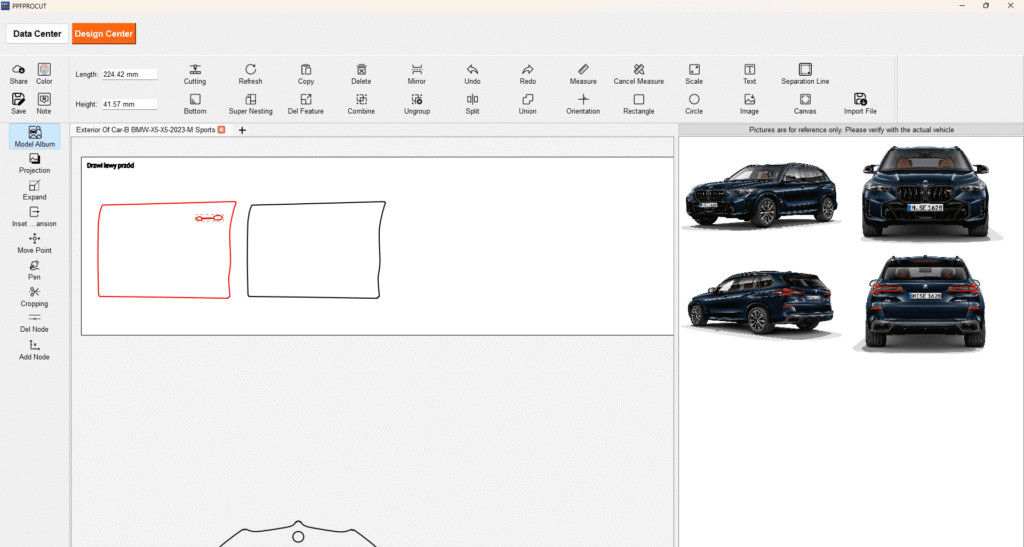This screenshot has height=547, width=1024.
Task: Select the Design Center tab
Action: (x=103, y=34)
